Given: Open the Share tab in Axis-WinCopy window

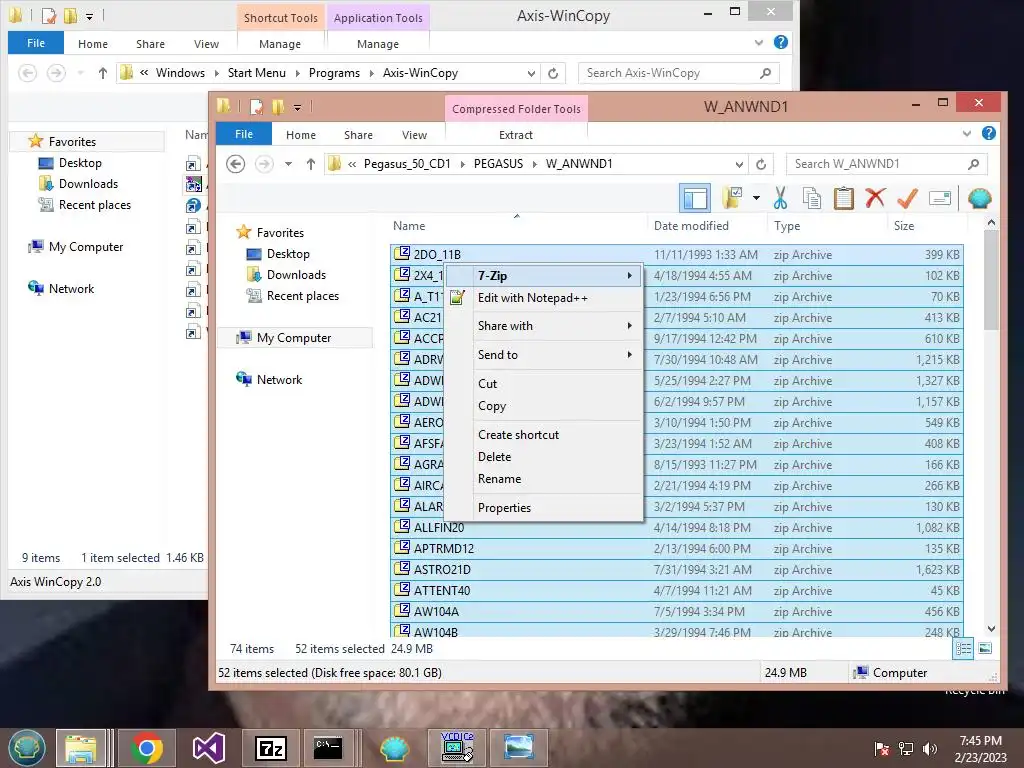Looking at the screenshot, I should [150, 44].
